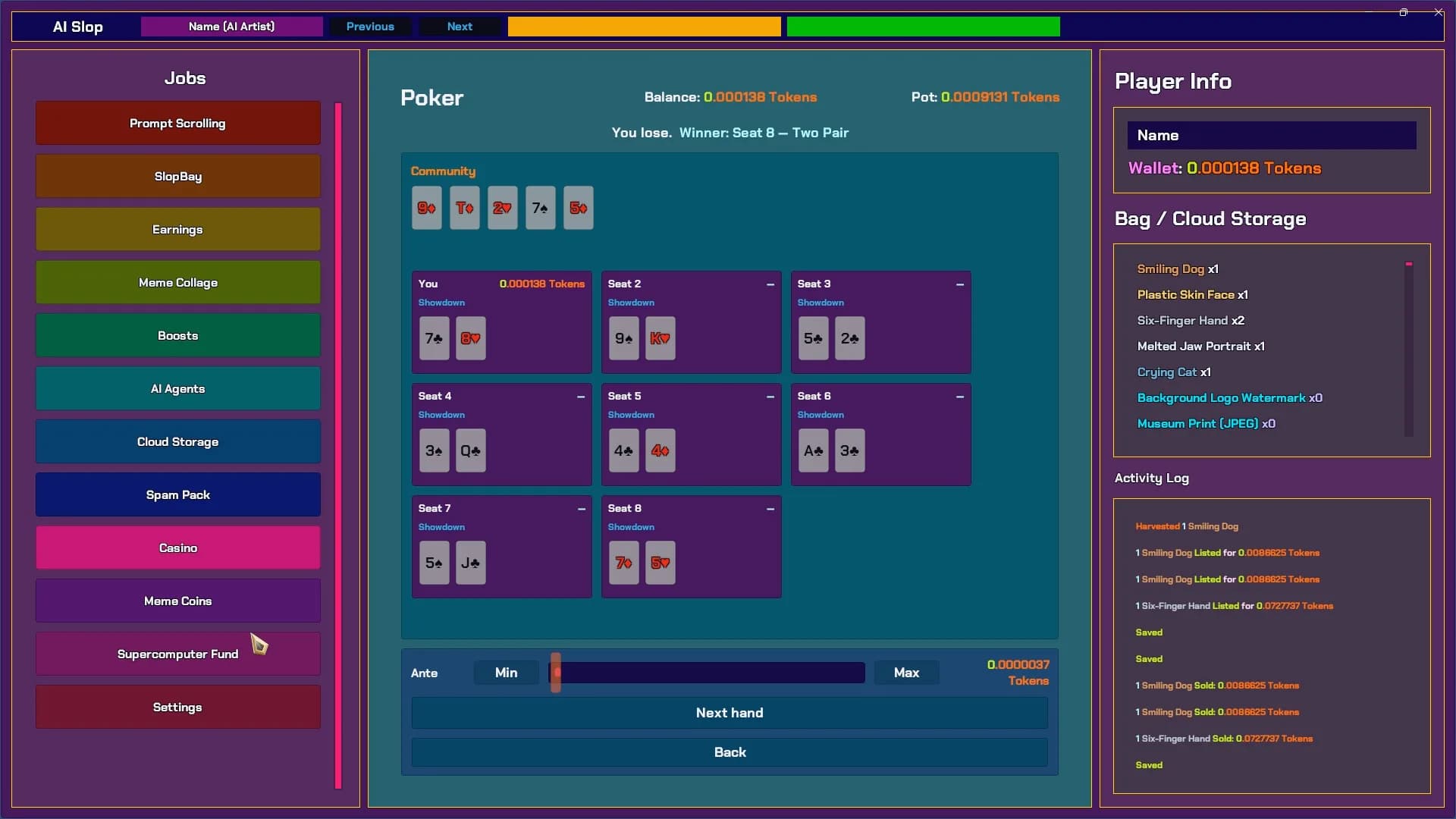
Task: Select Melted Jaw Portrait x1 in Bag
Action: coord(1200,347)
